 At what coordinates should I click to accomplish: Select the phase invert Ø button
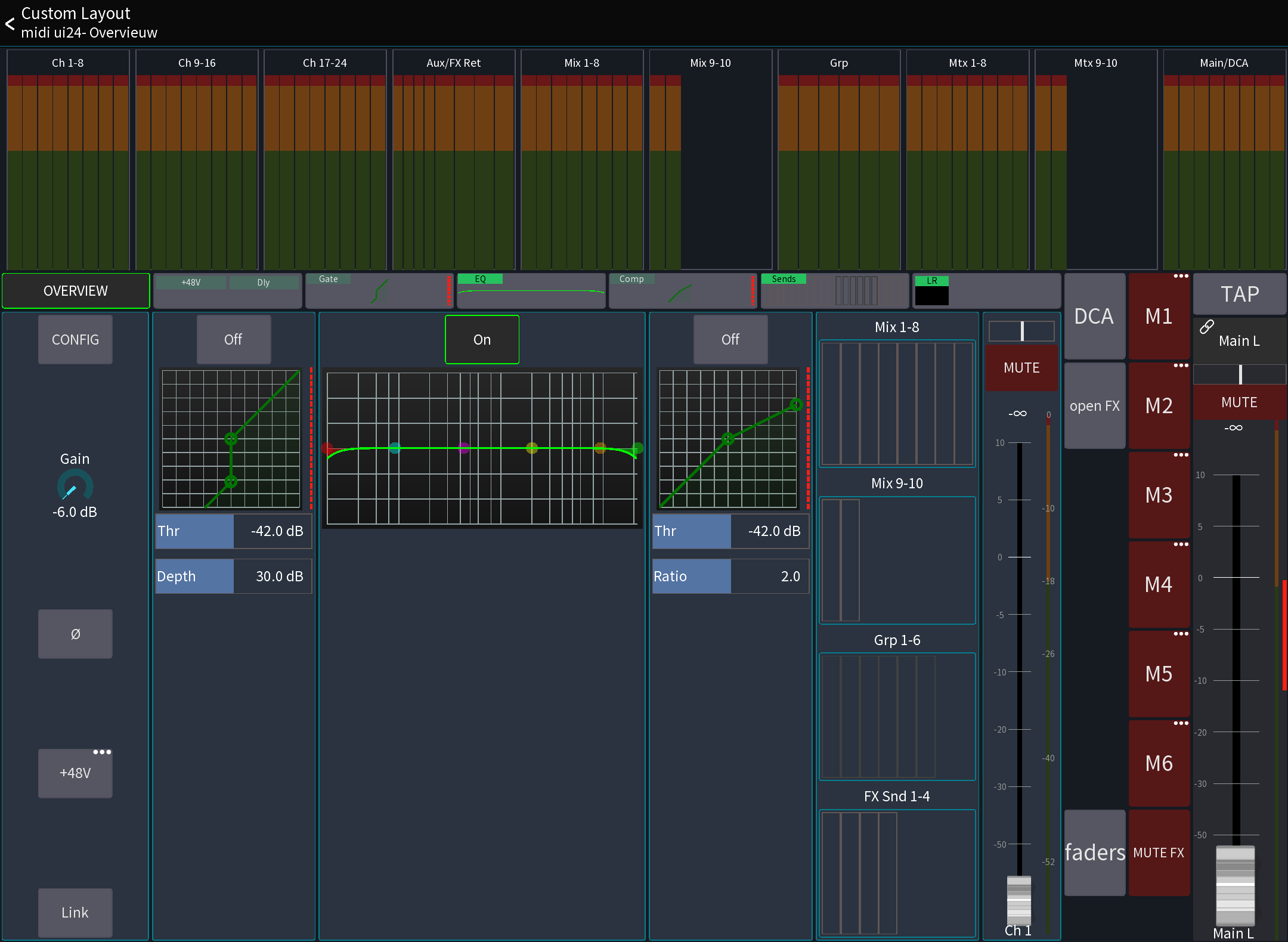tap(75, 634)
